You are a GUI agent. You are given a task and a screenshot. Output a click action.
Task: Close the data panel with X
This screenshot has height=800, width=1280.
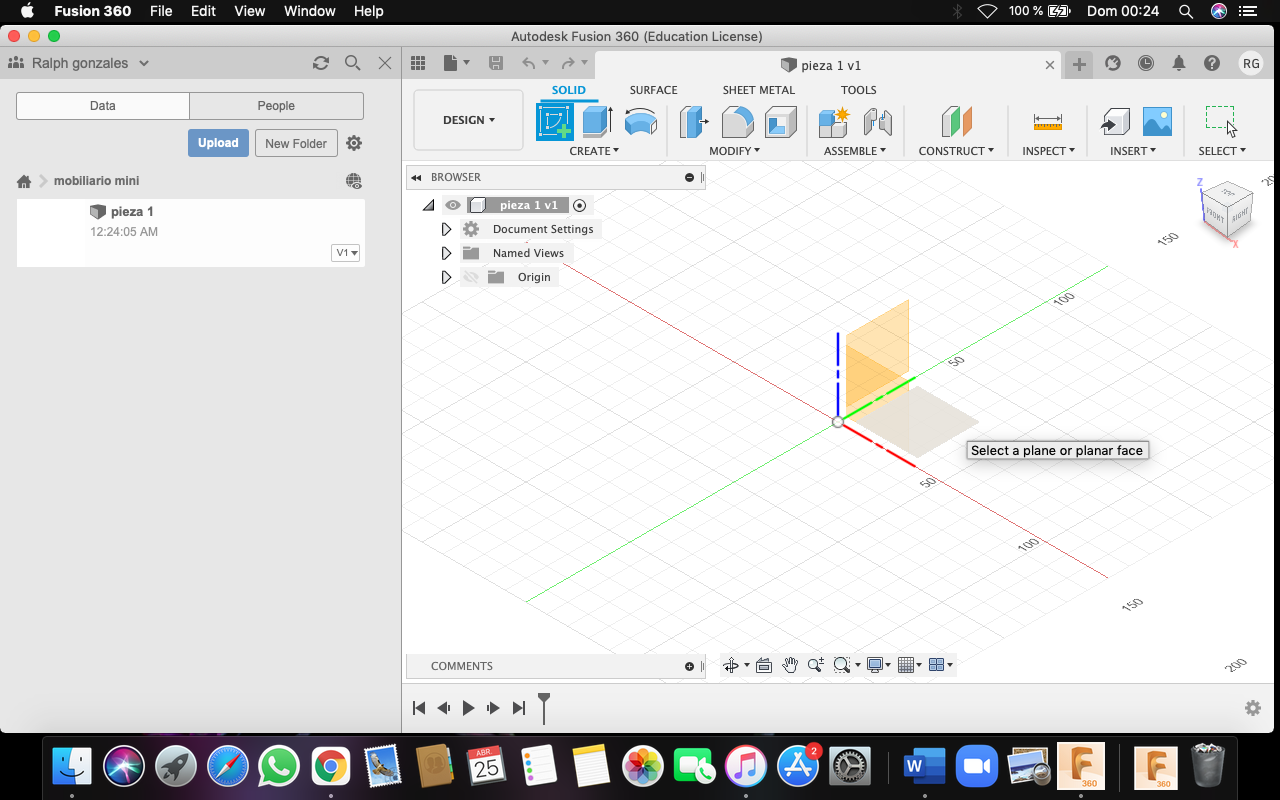(385, 63)
